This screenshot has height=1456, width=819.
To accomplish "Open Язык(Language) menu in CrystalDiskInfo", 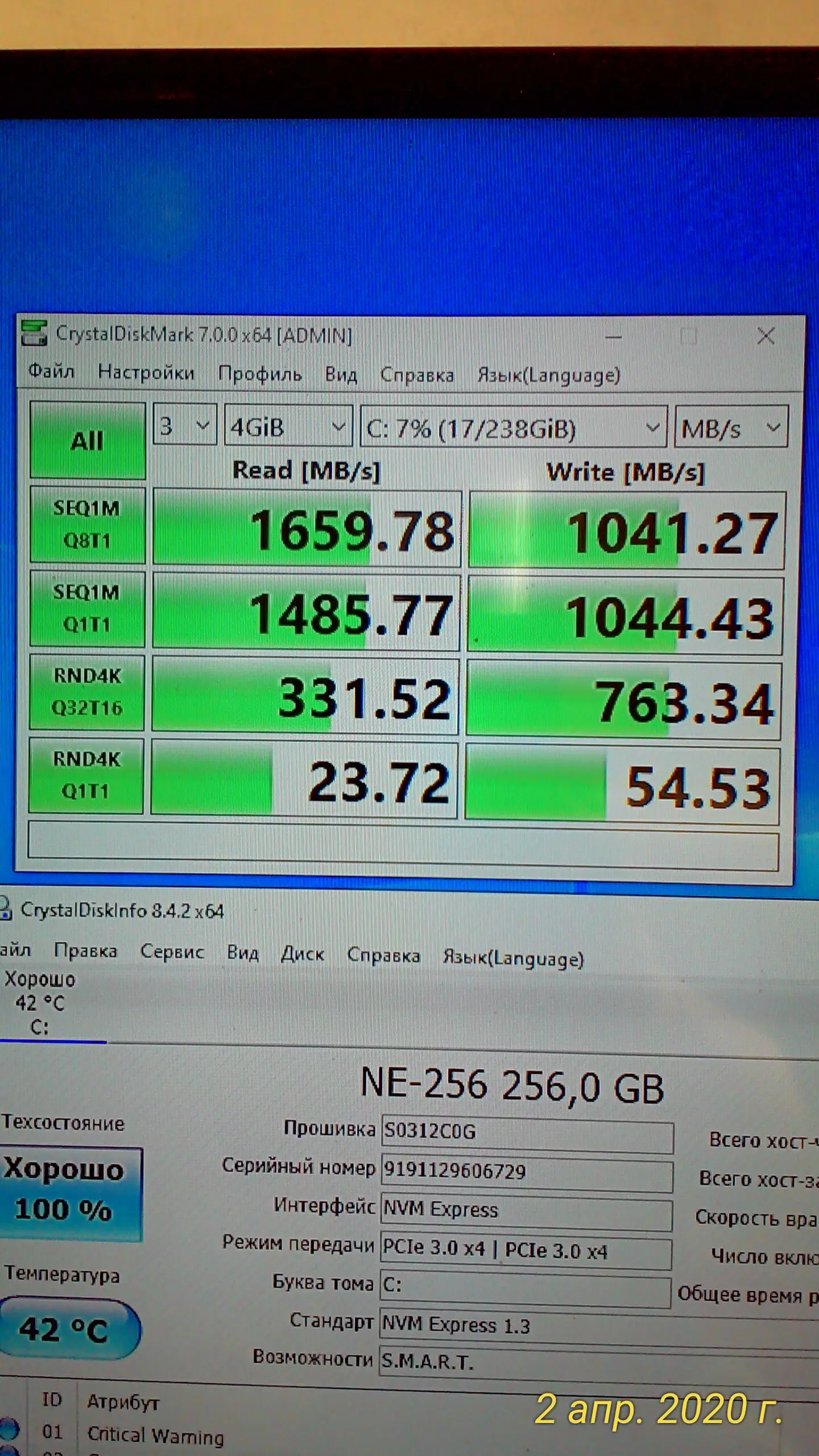I will pos(514,958).
